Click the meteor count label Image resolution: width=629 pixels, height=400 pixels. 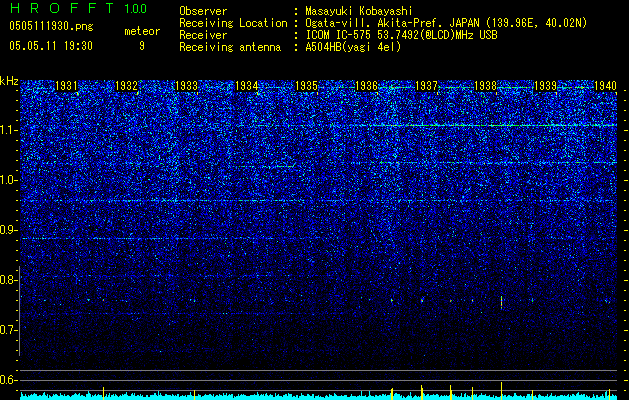[x=142, y=31]
